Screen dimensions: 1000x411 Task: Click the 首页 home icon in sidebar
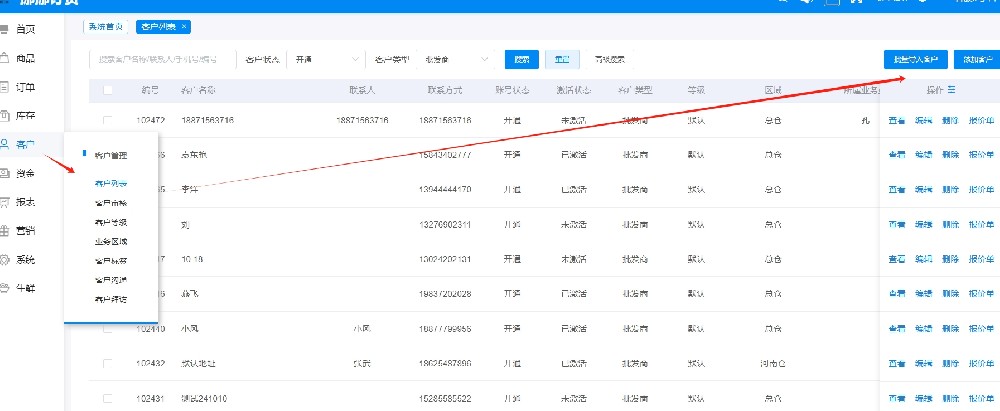pos(6,30)
